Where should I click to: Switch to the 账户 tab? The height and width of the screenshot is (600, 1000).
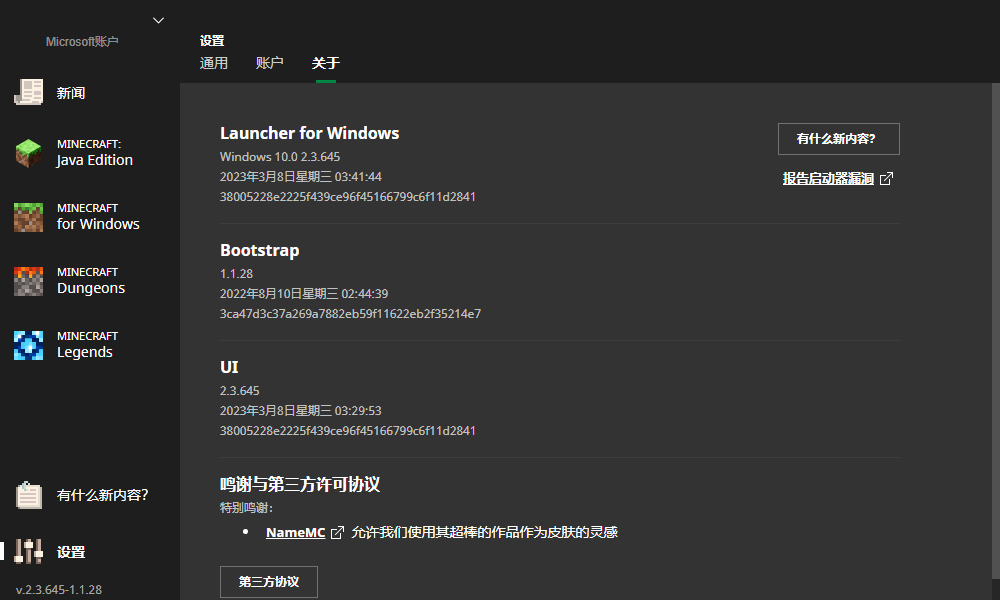click(269, 63)
